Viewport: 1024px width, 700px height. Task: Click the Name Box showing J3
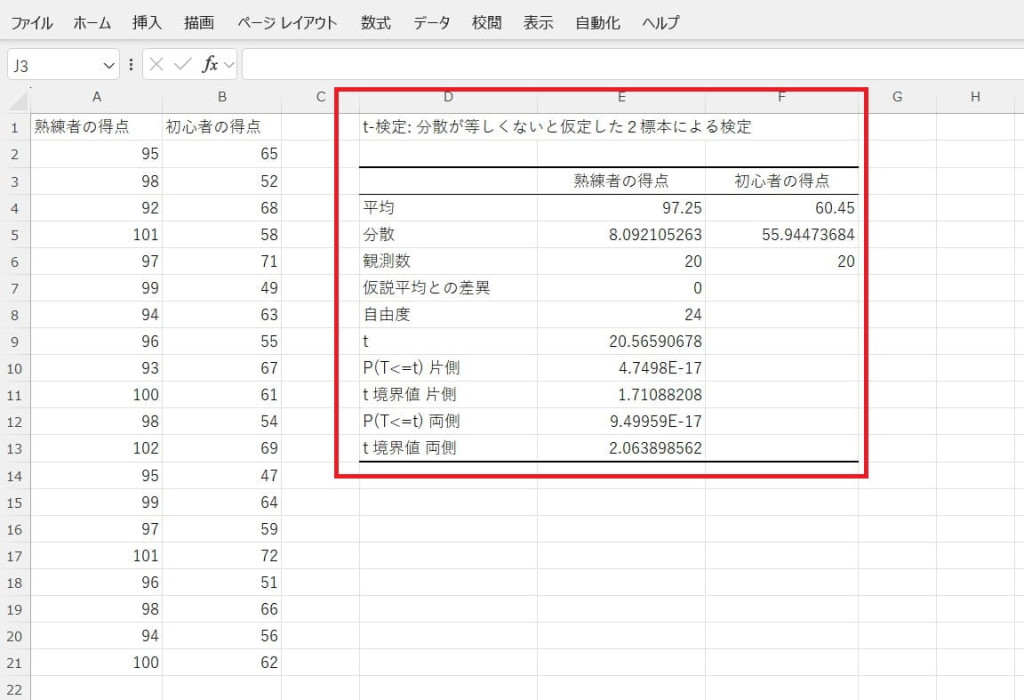click(55, 65)
